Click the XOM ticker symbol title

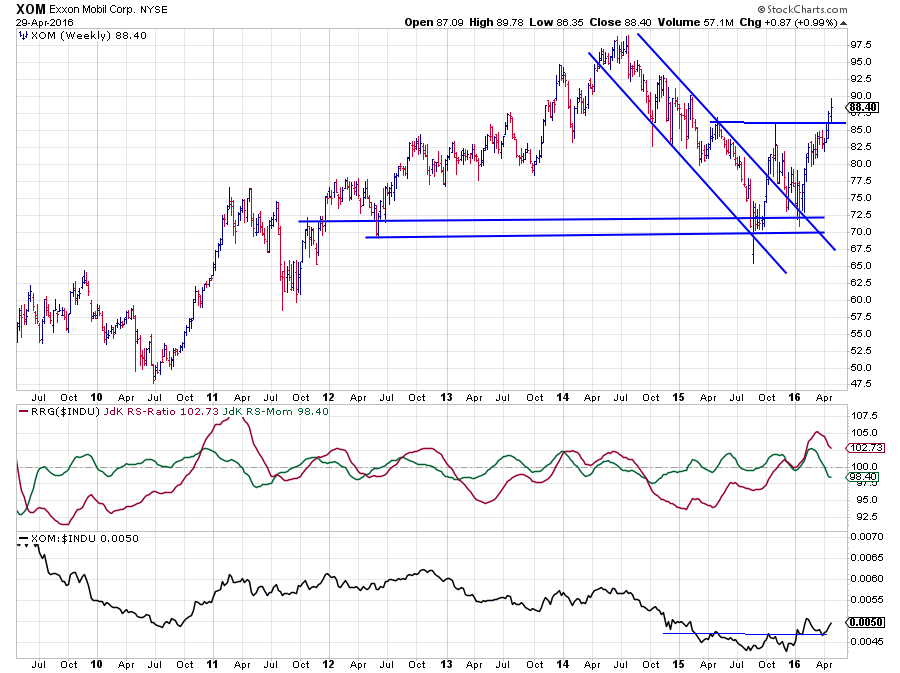coord(30,9)
